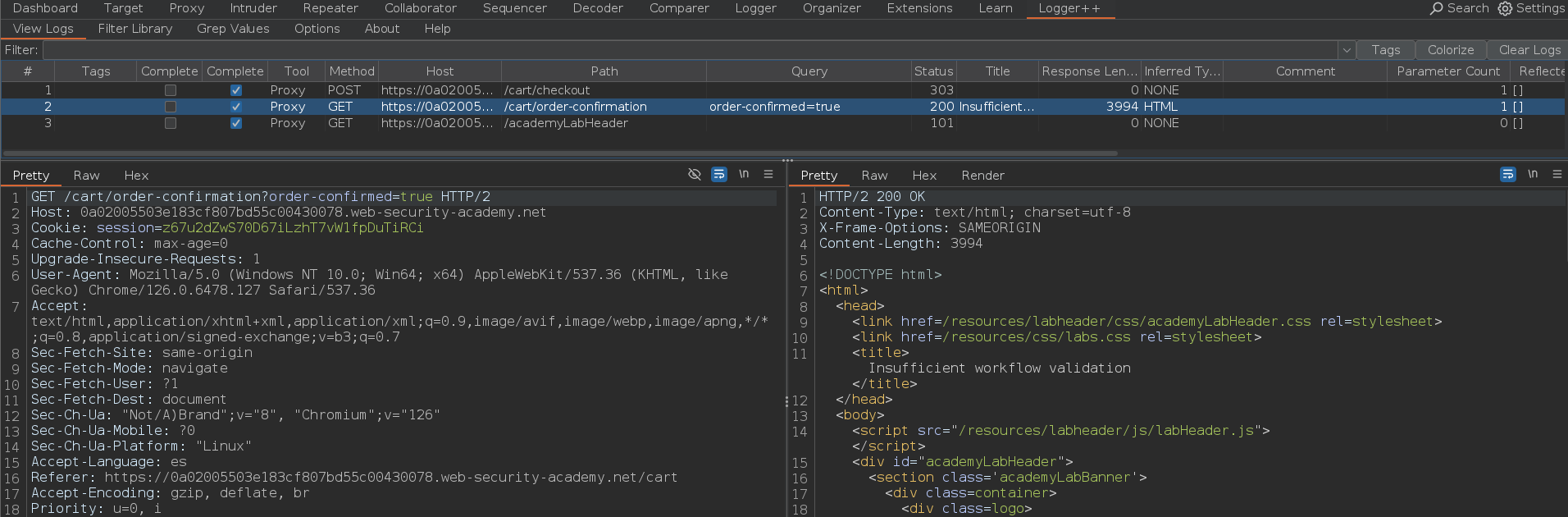
Task: Click the Cookie session header line
Action: click(x=227, y=228)
